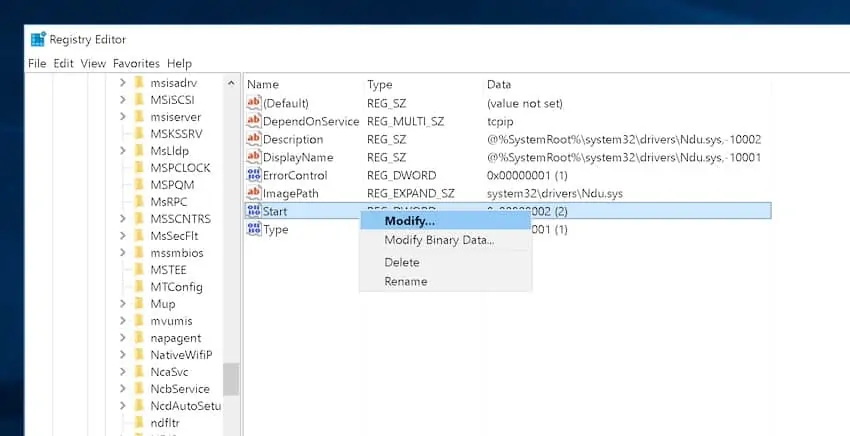Open the Help menu
Image resolution: width=850 pixels, height=436 pixels.
[179, 63]
